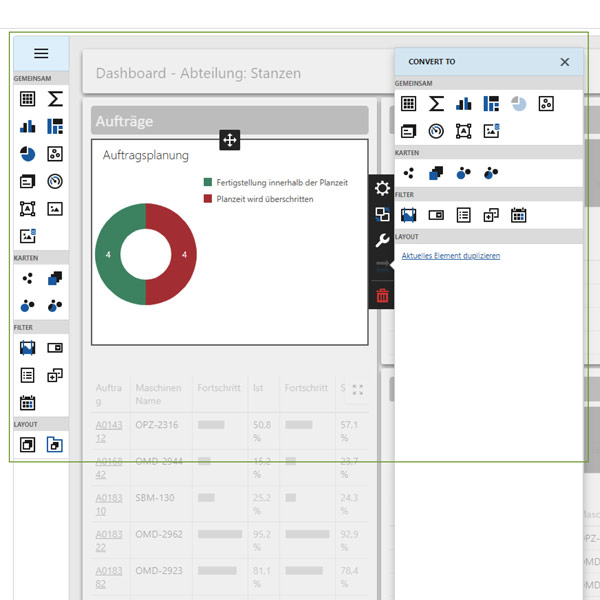The width and height of the screenshot is (600, 600).
Task: Select the Grid item in the left toolbox
Action: pyautogui.click(x=28, y=99)
